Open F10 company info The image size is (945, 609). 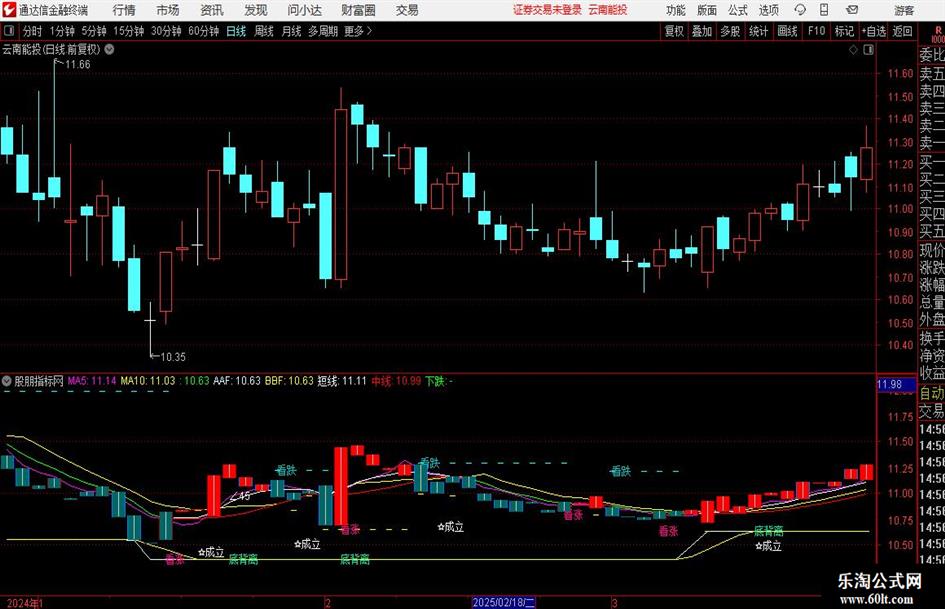coord(816,31)
